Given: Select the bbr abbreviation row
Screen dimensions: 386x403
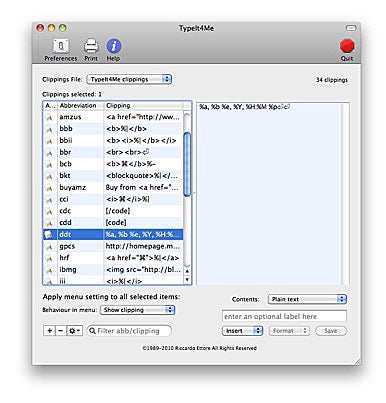Looking at the screenshot, I should pos(113,152).
